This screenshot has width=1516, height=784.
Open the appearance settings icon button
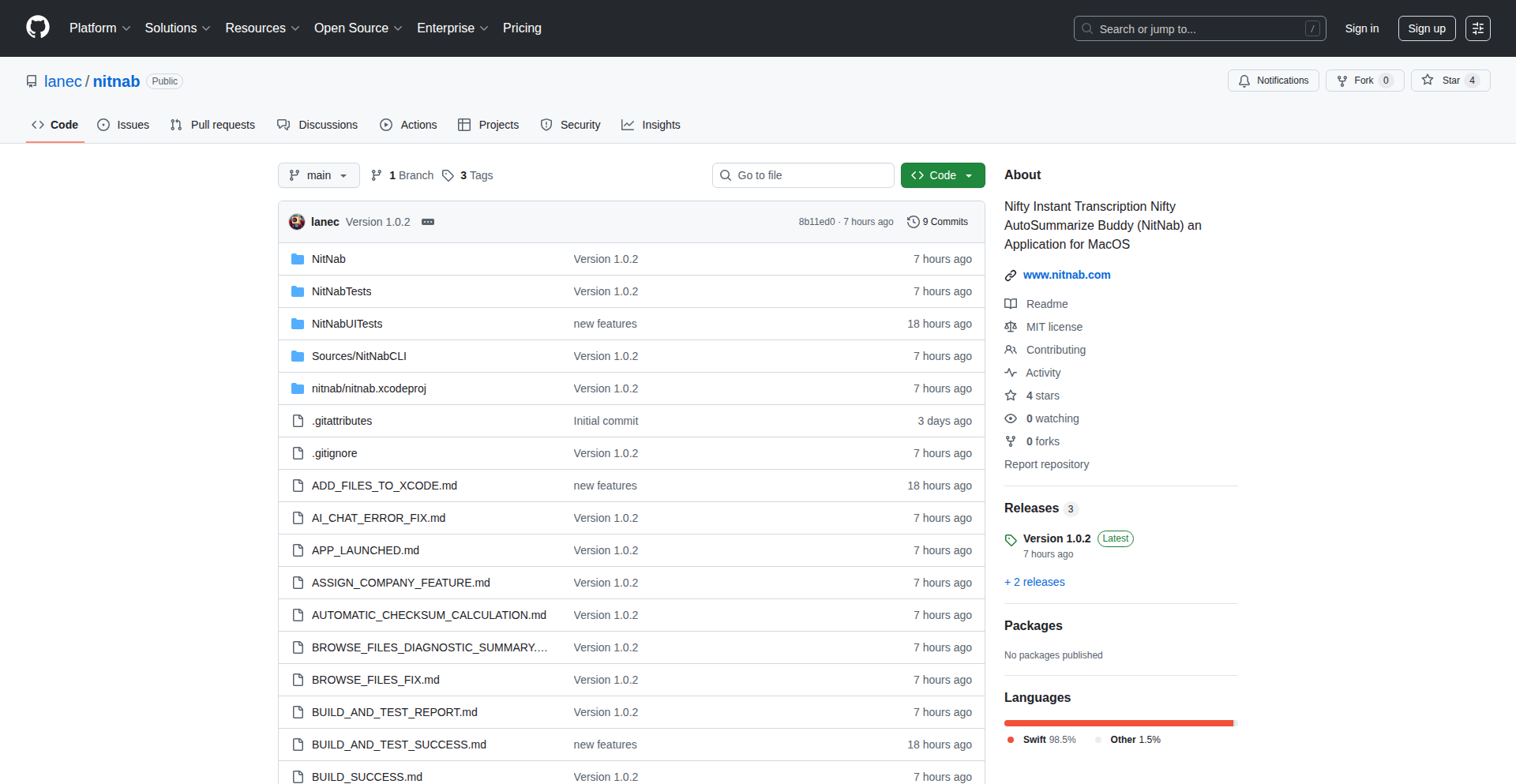1477,28
